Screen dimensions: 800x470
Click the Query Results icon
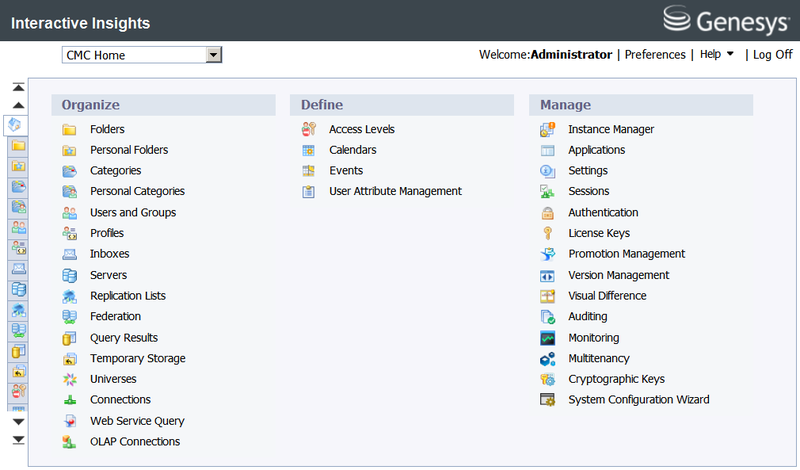[x=69, y=338]
